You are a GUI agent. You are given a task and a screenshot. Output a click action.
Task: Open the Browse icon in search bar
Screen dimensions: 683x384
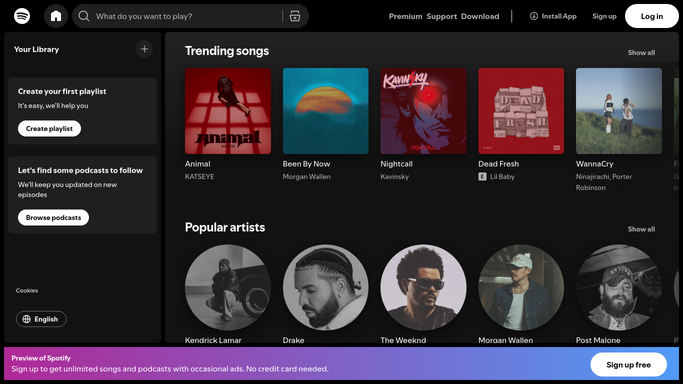coord(295,16)
